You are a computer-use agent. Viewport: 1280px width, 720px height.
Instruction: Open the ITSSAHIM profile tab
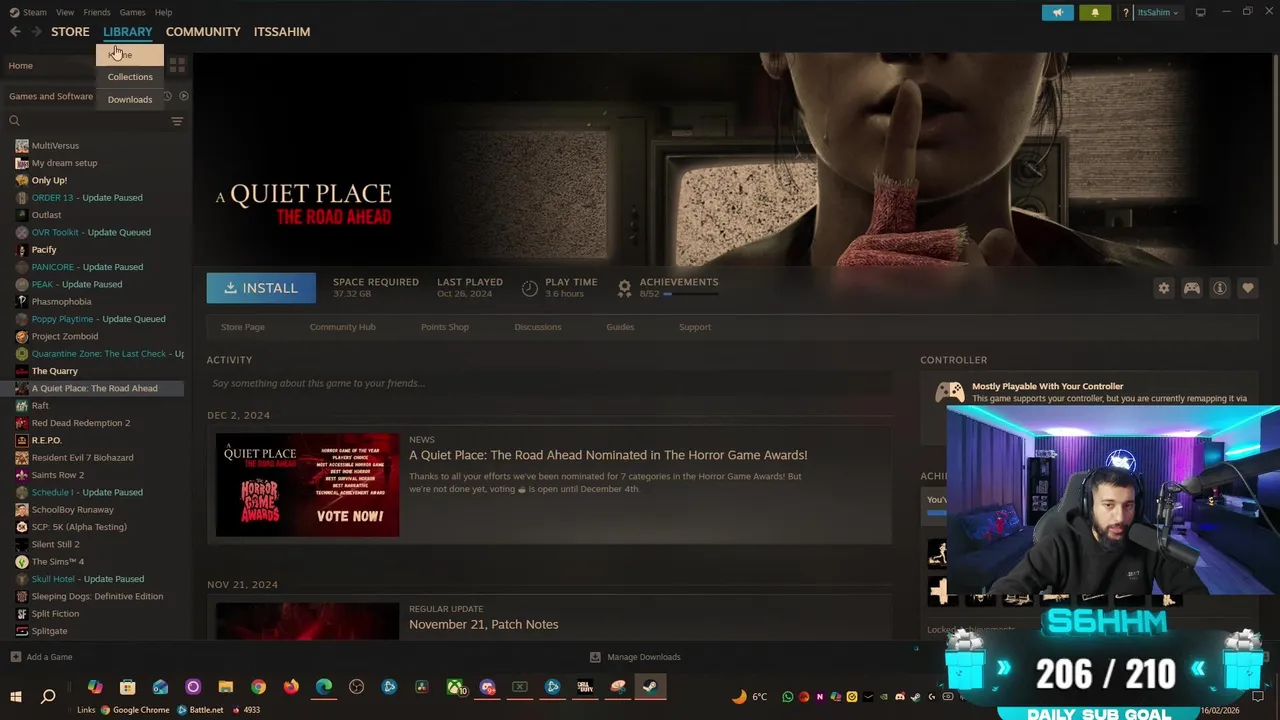pos(282,32)
